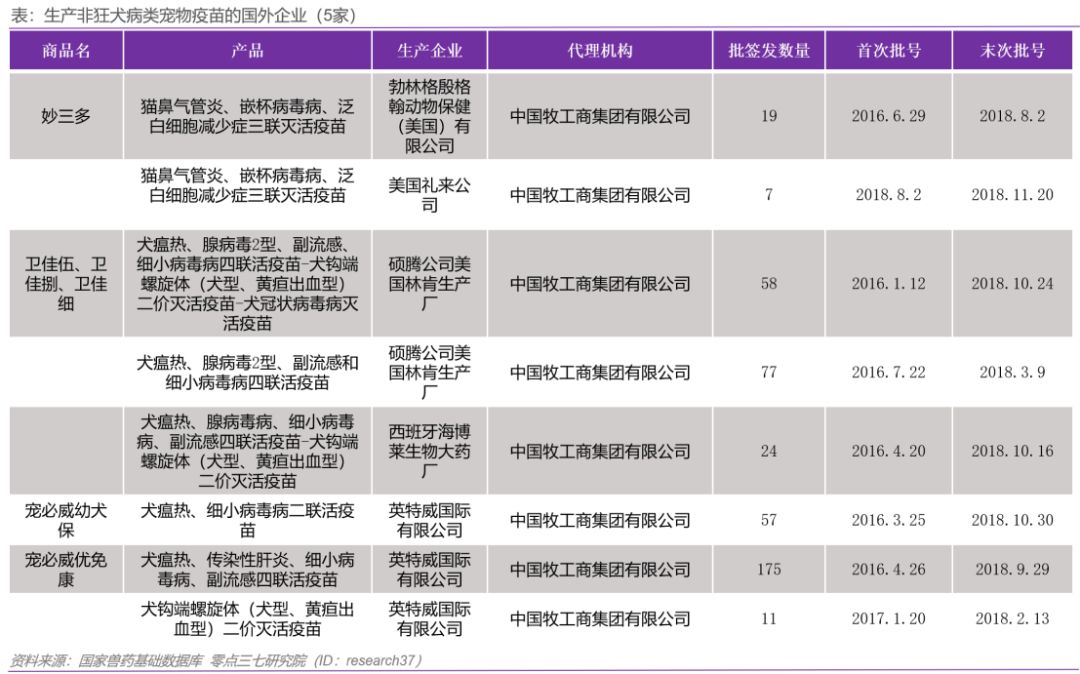Select the date 2016.1.12
This screenshot has width=1080, height=674.
[x=888, y=284]
